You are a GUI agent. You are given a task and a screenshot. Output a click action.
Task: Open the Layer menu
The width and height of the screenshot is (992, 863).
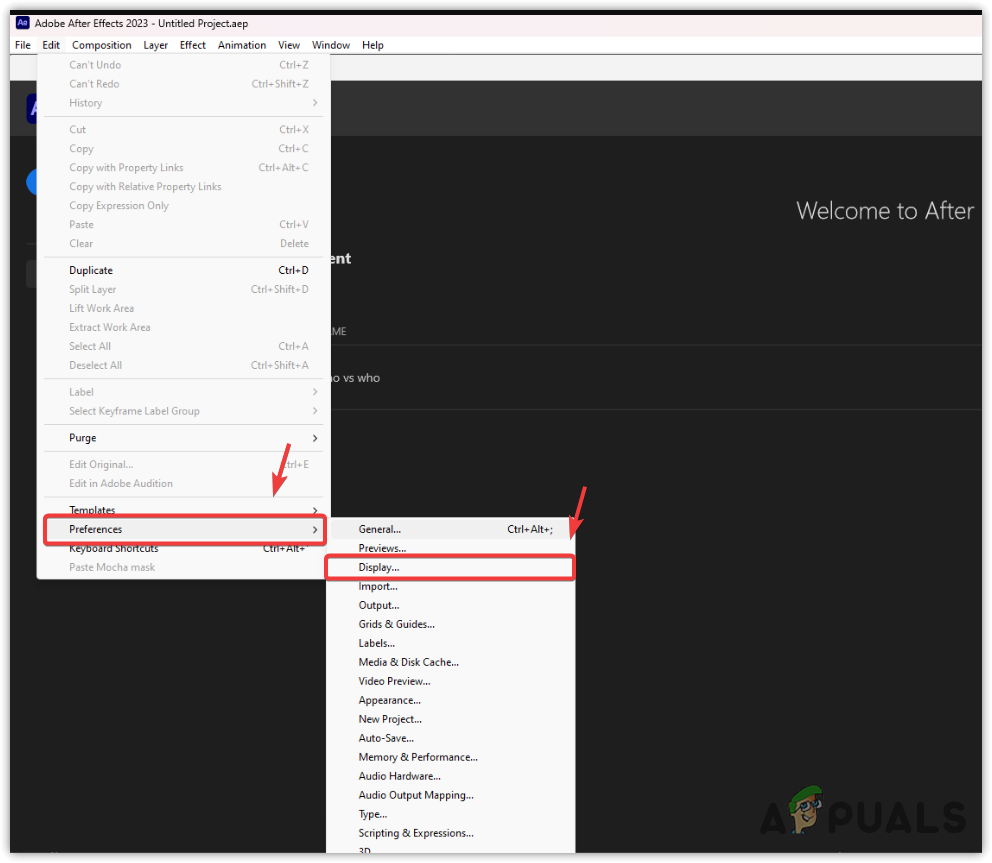pyautogui.click(x=156, y=45)
